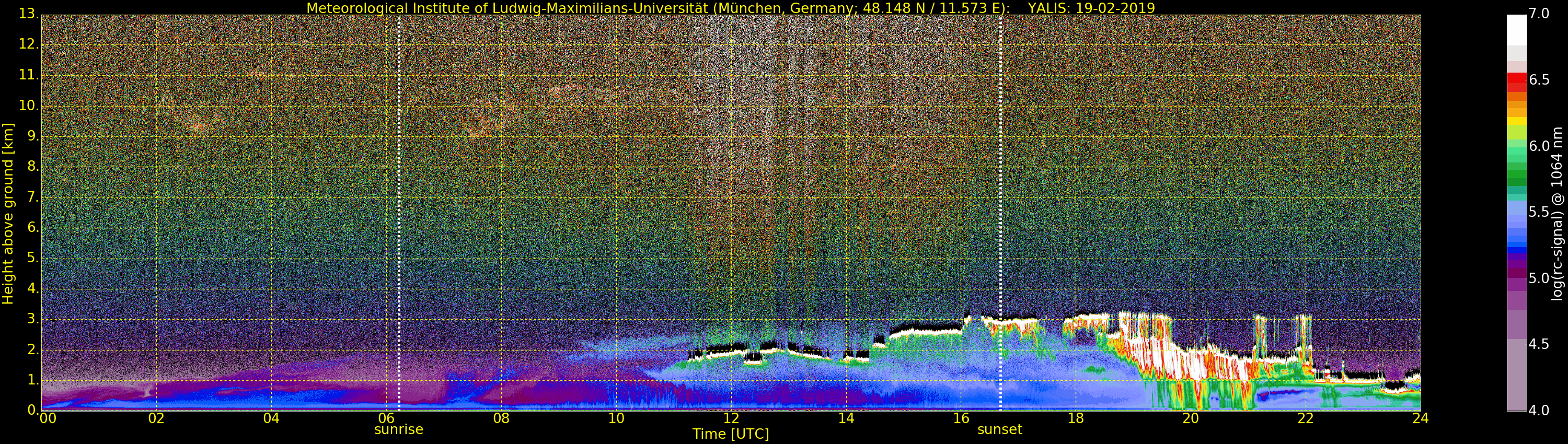Click the white top segment of the colorbar
This screenshot has width=1568, height=444.
point(1516,30)
